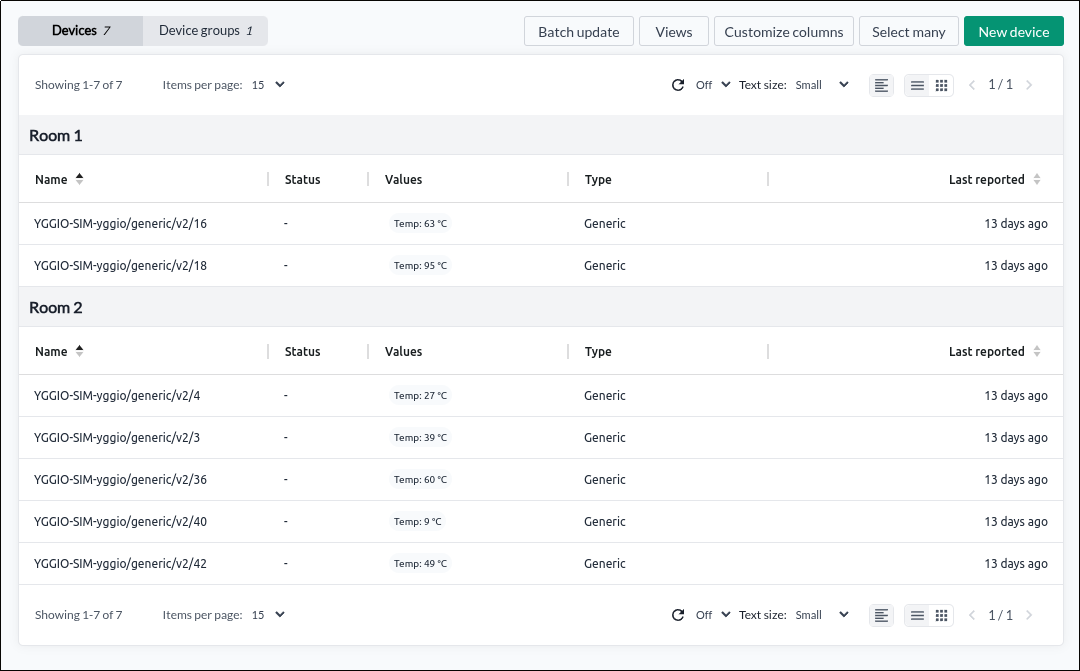Click top Showing 1-7 of 7 text
Viewport: 1080px width, 671px height.
79,85
